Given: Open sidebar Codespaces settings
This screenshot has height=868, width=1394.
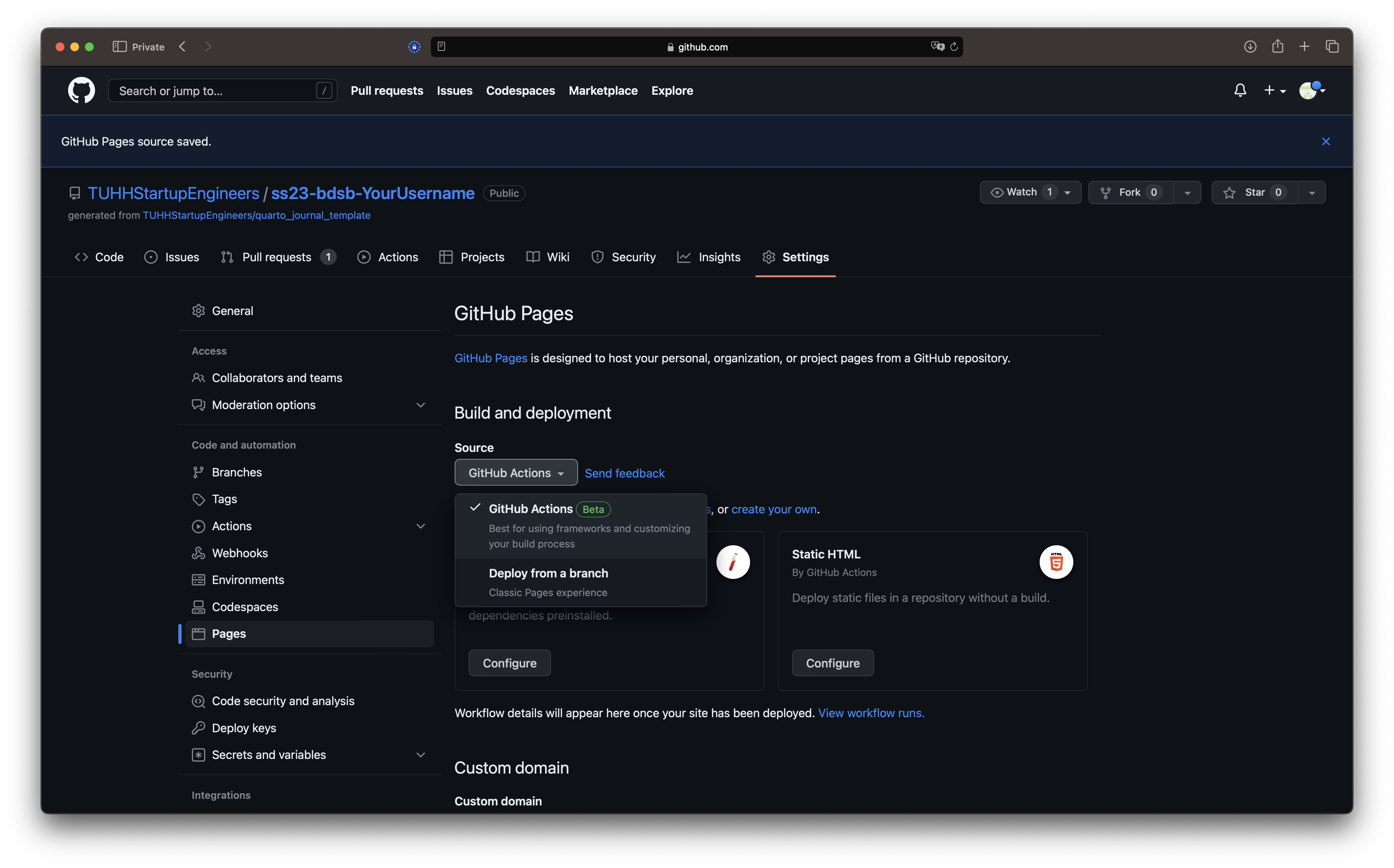Looking at the screenshot, I should click(x=309, y=607).
